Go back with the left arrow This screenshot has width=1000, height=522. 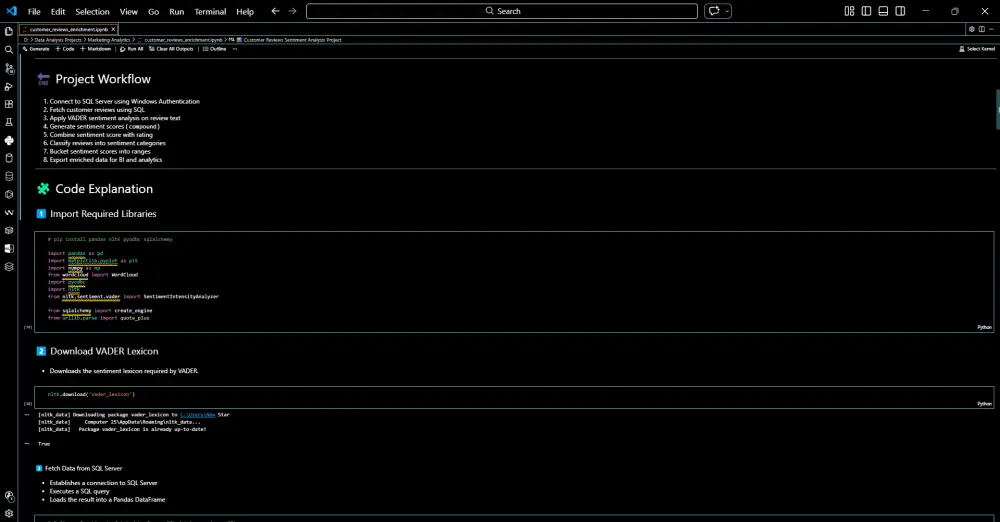275,11
